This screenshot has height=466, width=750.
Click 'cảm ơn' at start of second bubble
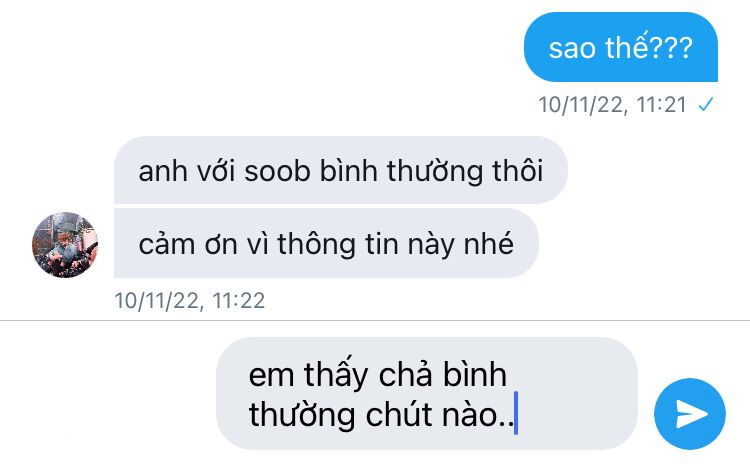pos(188,244)
